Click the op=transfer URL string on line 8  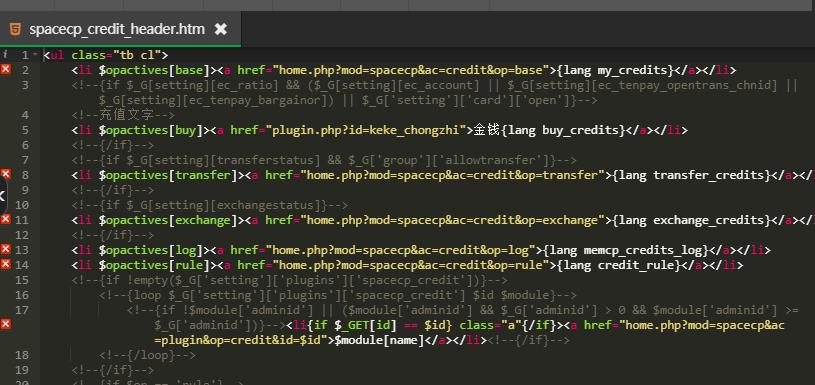point(452,175)
